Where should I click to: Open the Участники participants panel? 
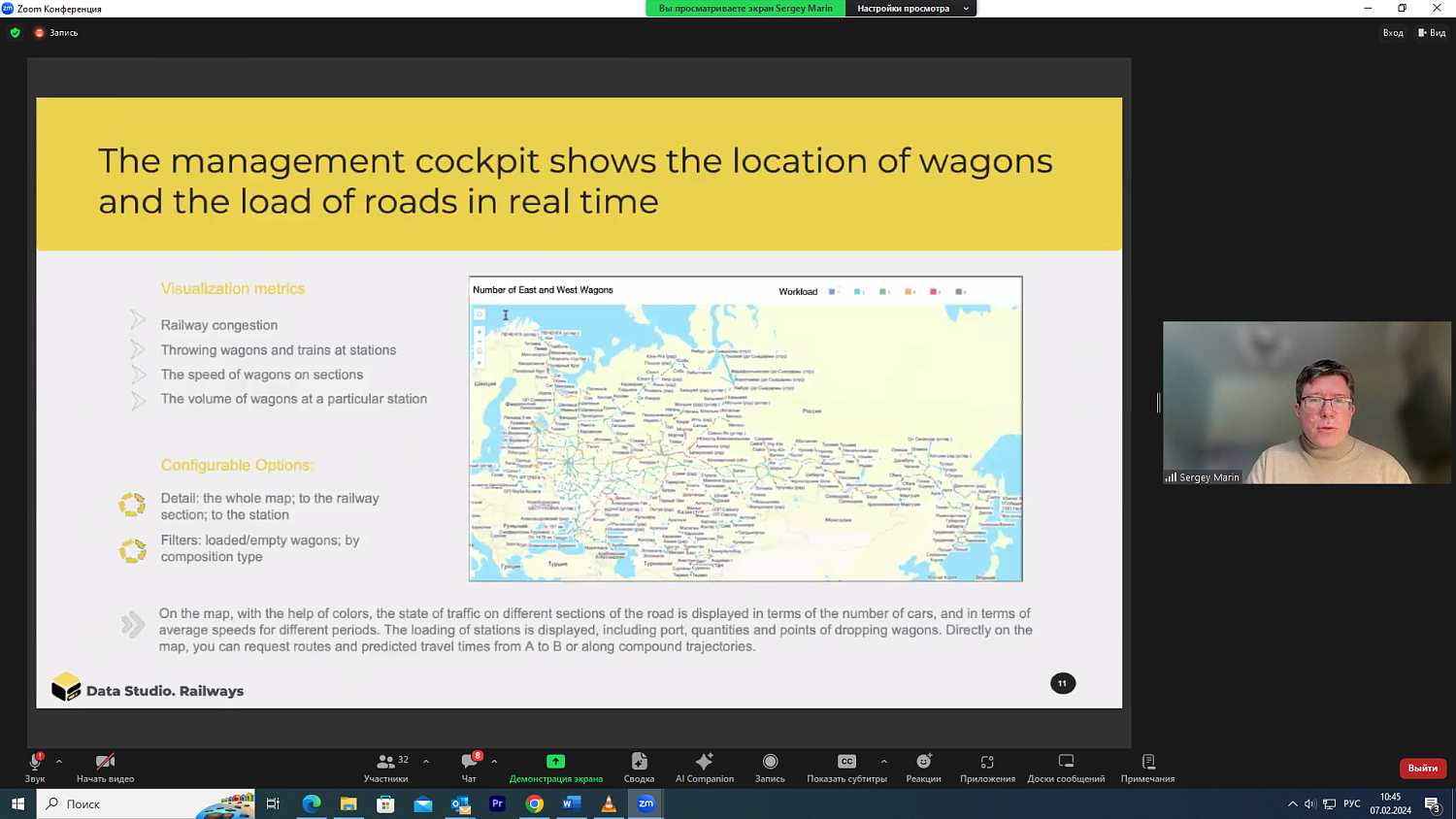click(385, 767)
